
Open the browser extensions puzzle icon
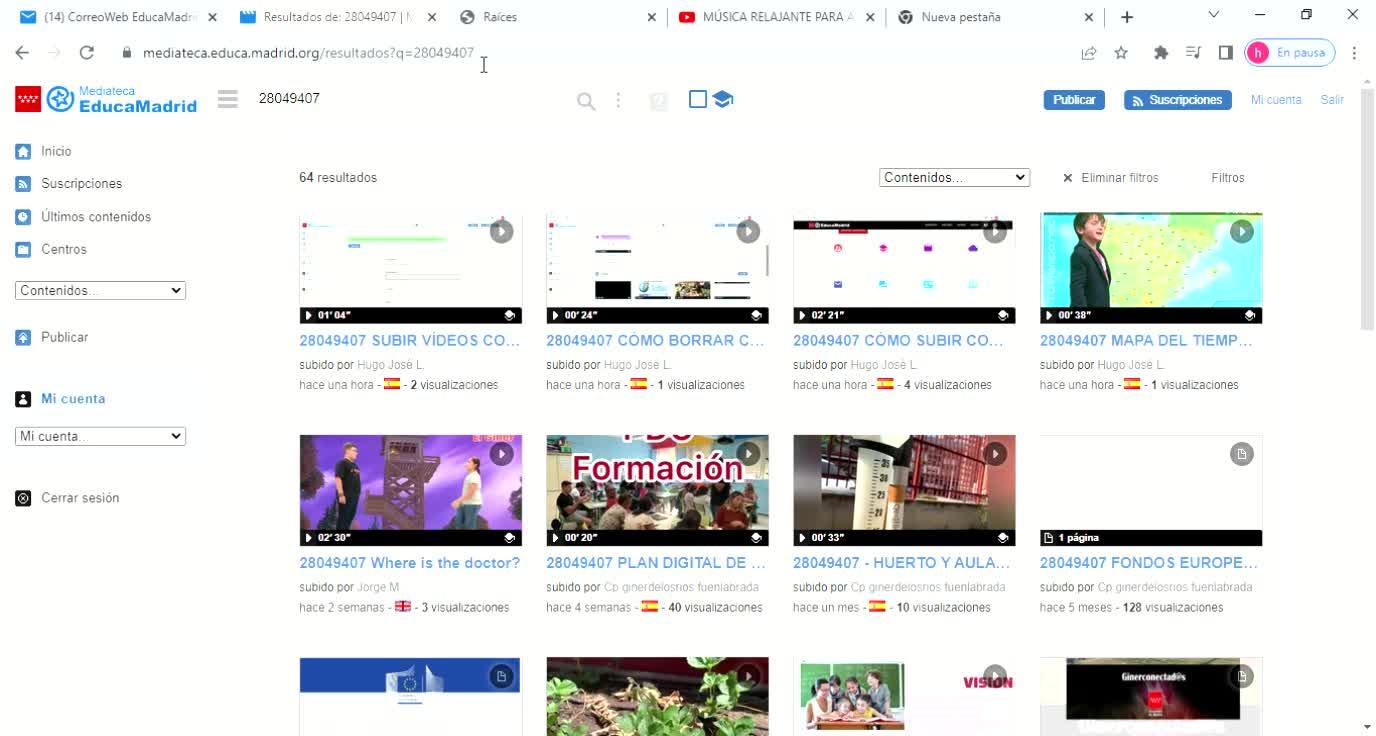pyautogui.click(x=1161, y=53)
